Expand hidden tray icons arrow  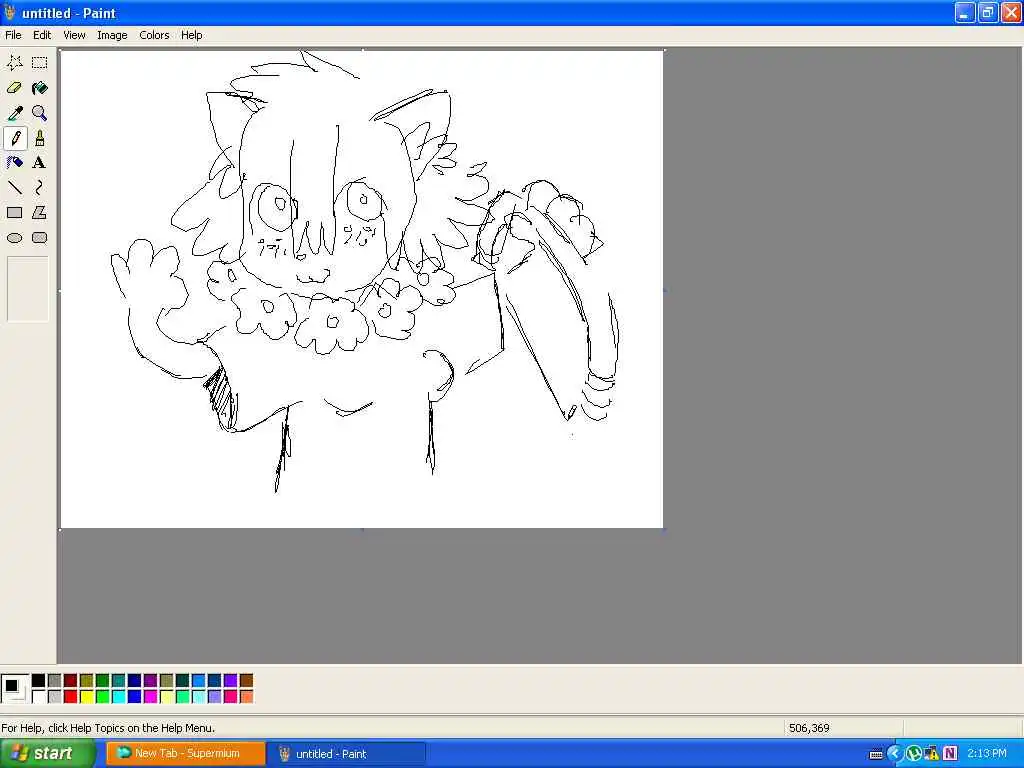[x=895, y=754]
